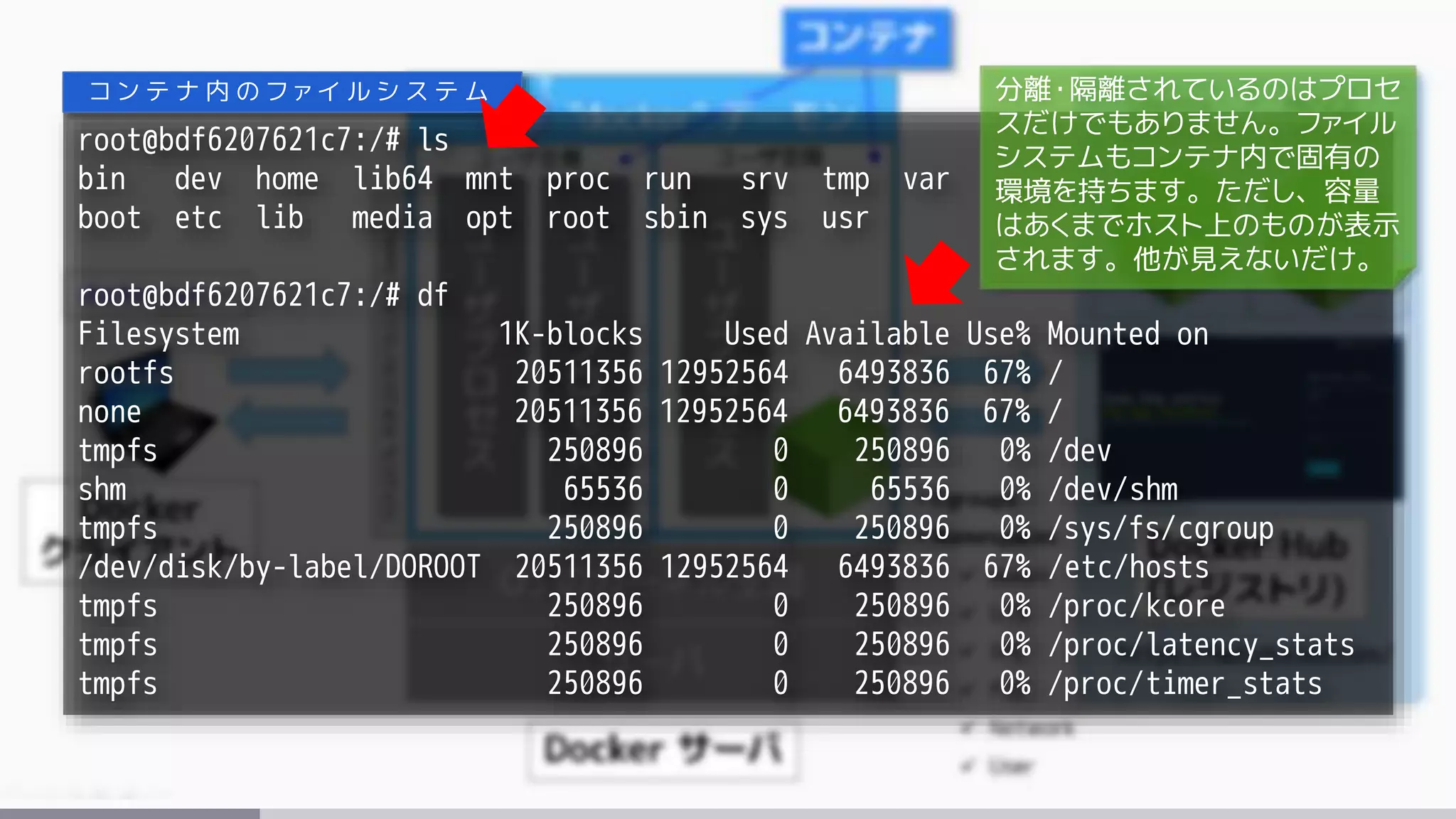Select the opt directory entry
Viewport: 1456px width, 819px height.
tap(488, 219)
